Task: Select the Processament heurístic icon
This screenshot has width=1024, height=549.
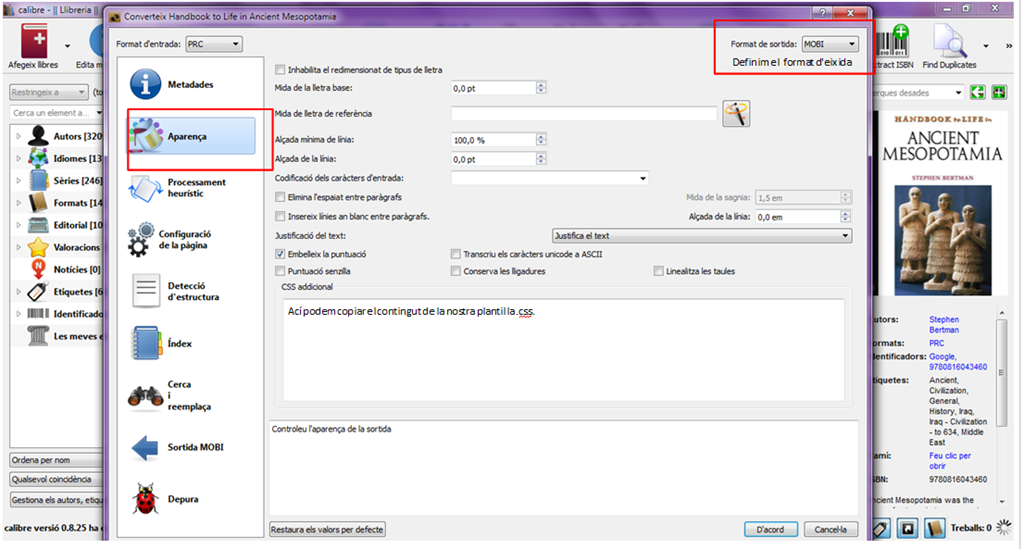Action: tap(144, 189)
